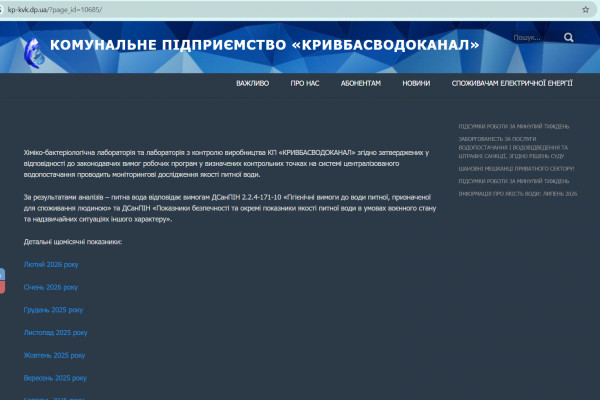Bookmark this page with the star icon
Viewport: 600px width, 400px height.
pos(585,10)
